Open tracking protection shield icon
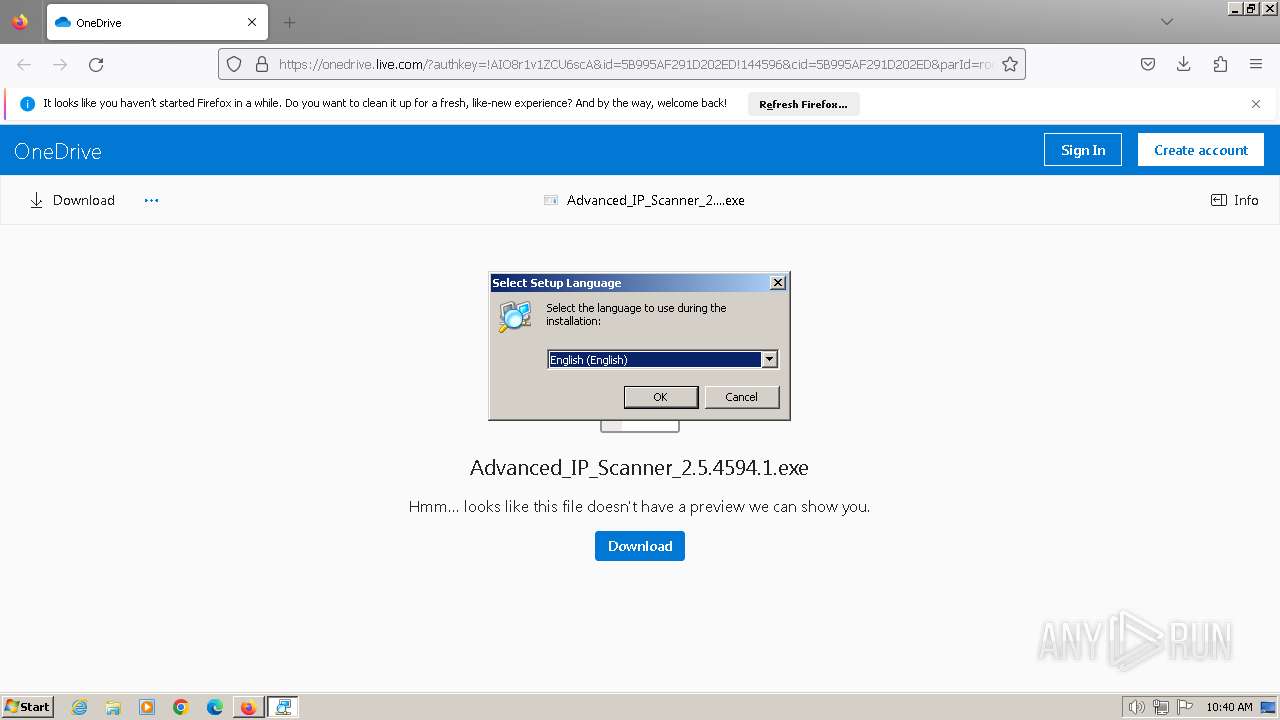1280x720 pixels. pyautogui.click(x=234, y=64)
